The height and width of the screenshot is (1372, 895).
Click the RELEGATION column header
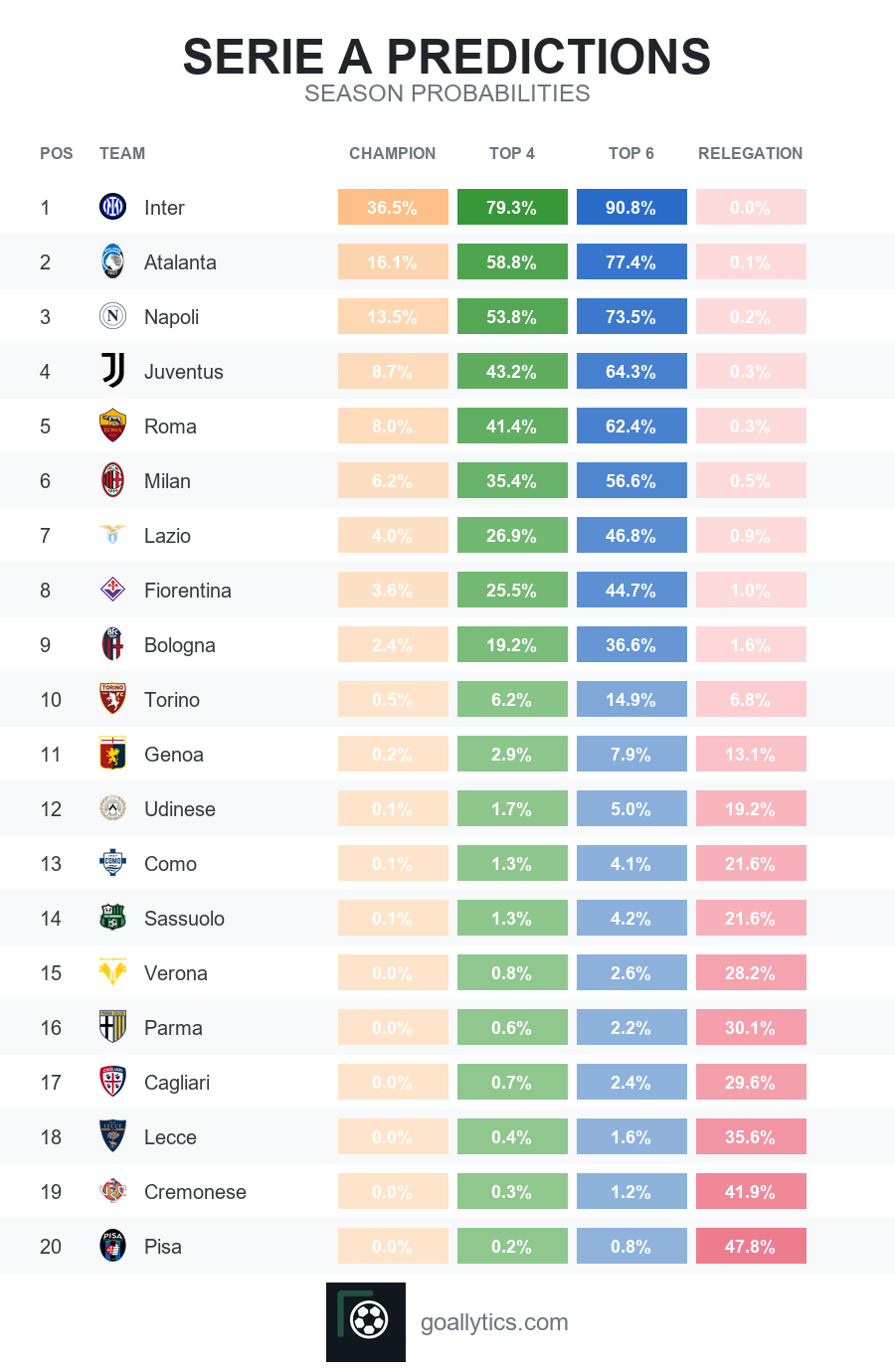pyautogui.click(x=751, y=153)
